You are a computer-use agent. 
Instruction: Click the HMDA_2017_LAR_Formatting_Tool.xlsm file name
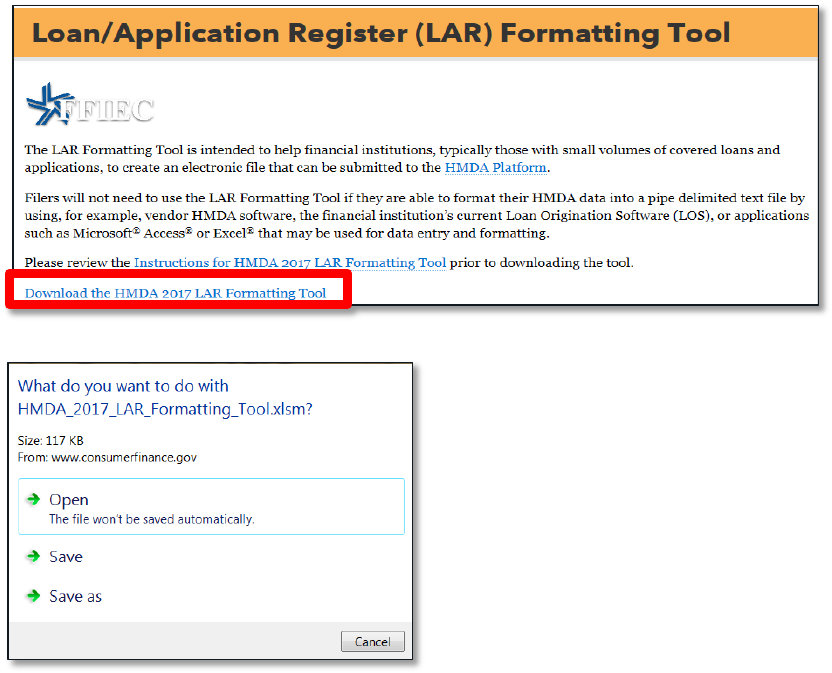pyautogui.click(x=165, y=409)
